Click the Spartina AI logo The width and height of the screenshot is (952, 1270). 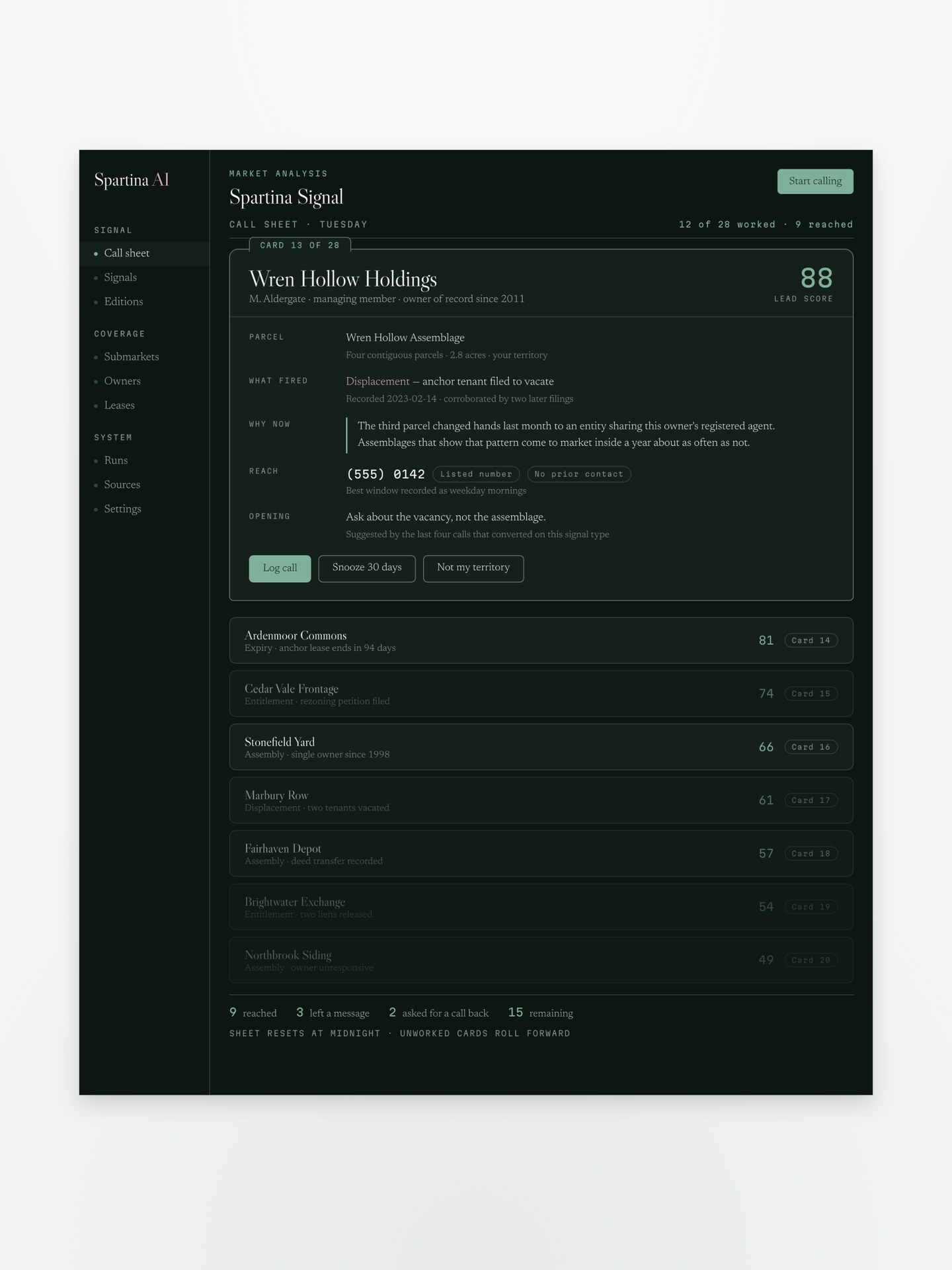coord(132,180)
